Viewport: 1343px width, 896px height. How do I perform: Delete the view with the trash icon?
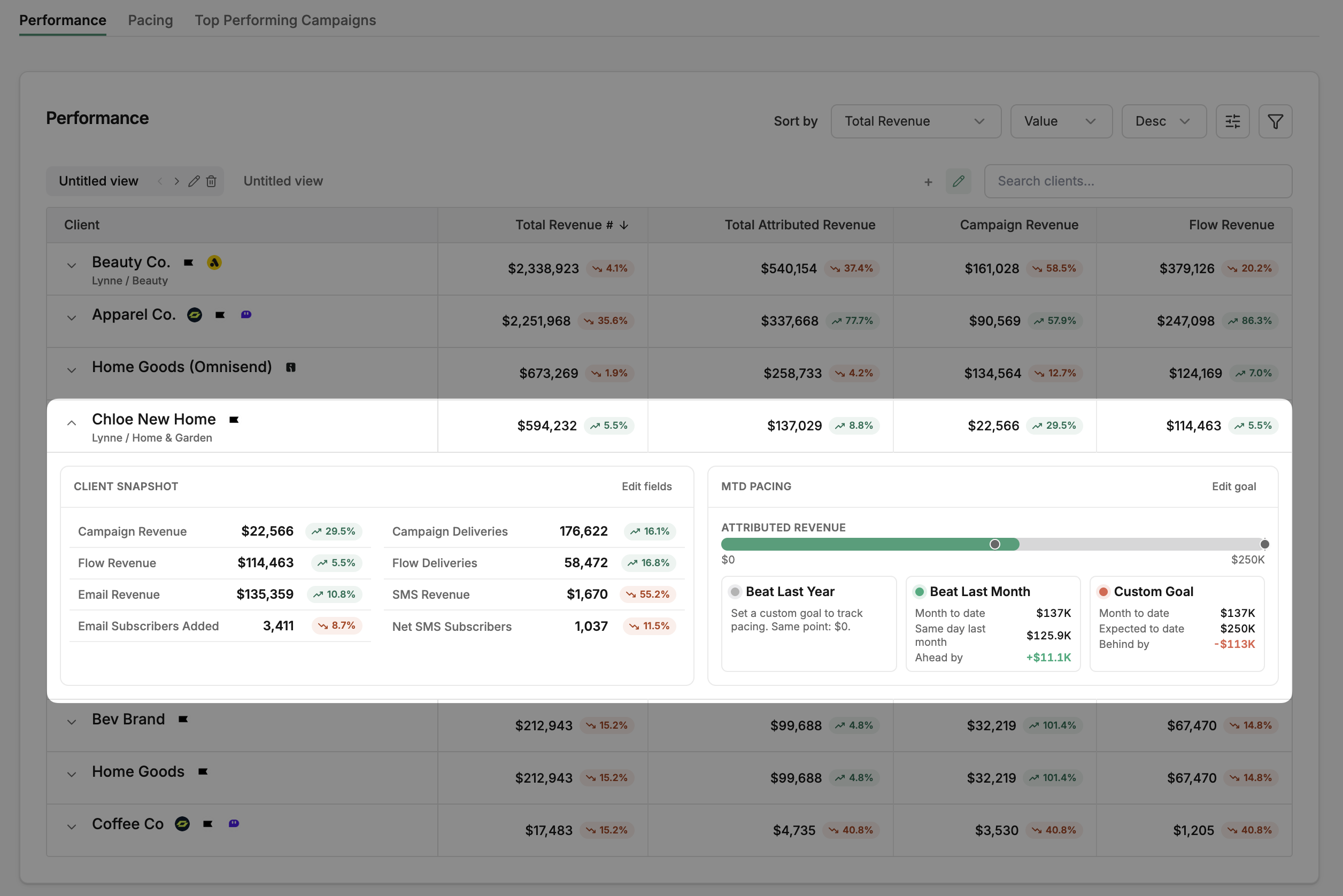pyautogui.click(x=211, y=181)
